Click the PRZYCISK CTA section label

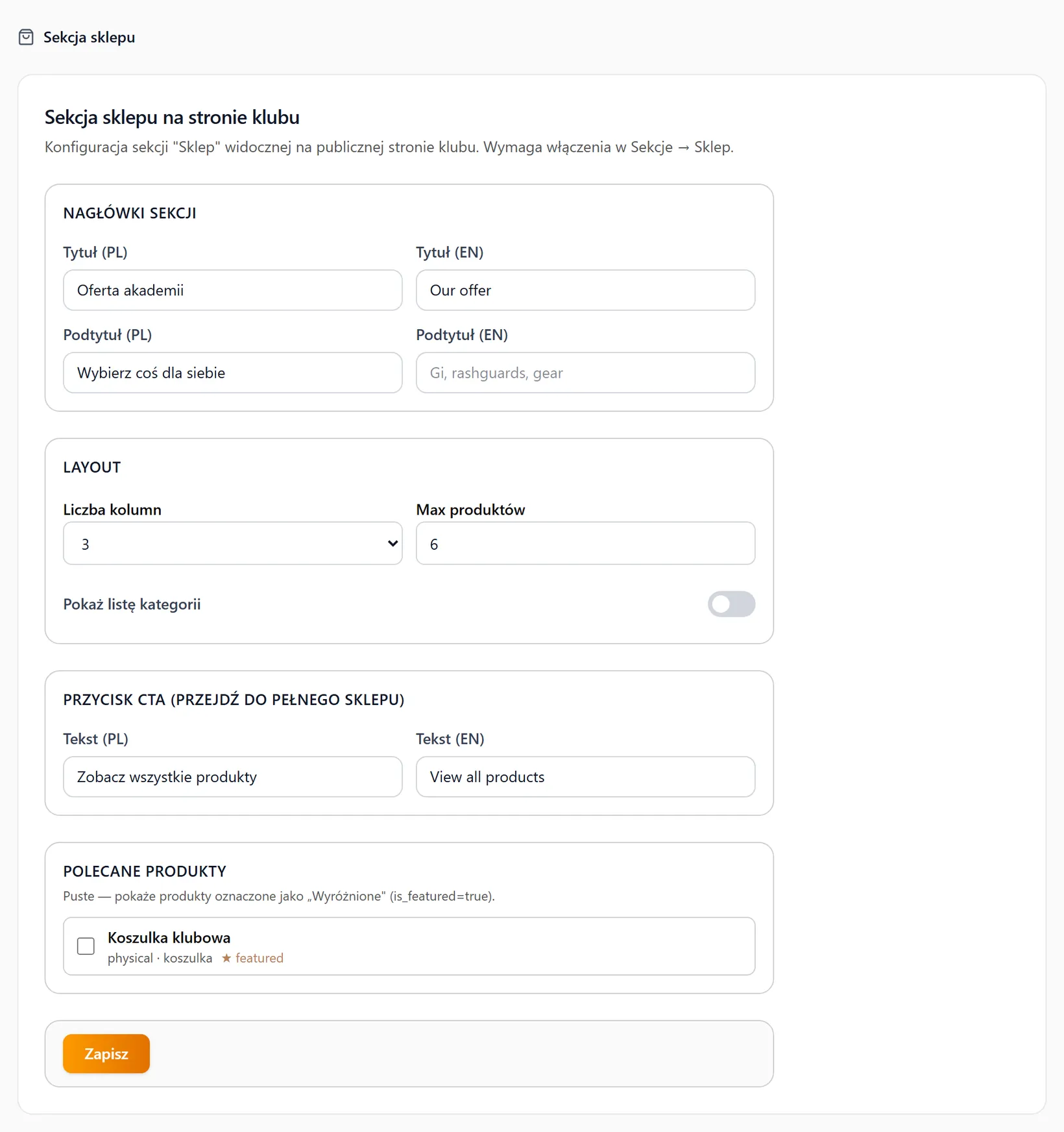tap(234, 700)
